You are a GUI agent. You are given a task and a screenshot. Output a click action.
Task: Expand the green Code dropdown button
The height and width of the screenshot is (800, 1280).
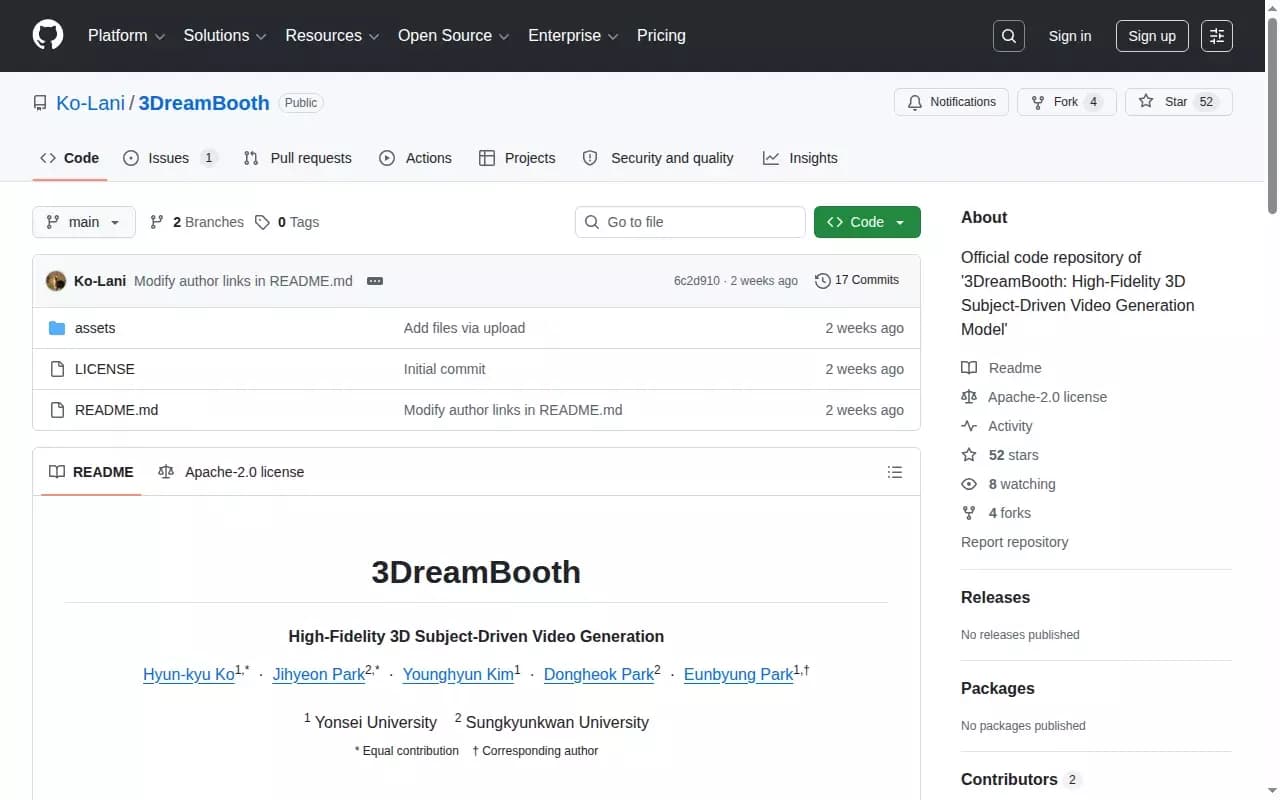pyautogui.click(x=867, y=222)
